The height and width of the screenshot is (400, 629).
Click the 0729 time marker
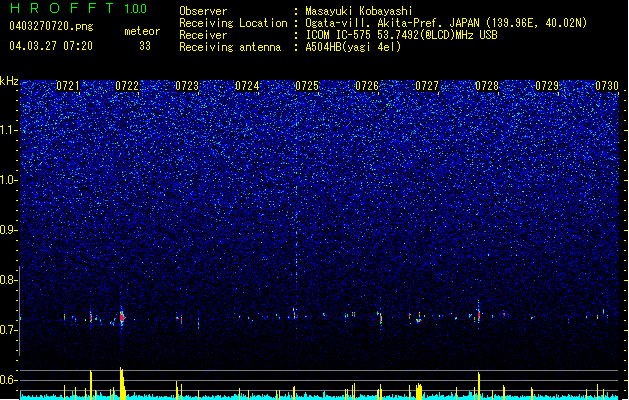coord(547,86)
